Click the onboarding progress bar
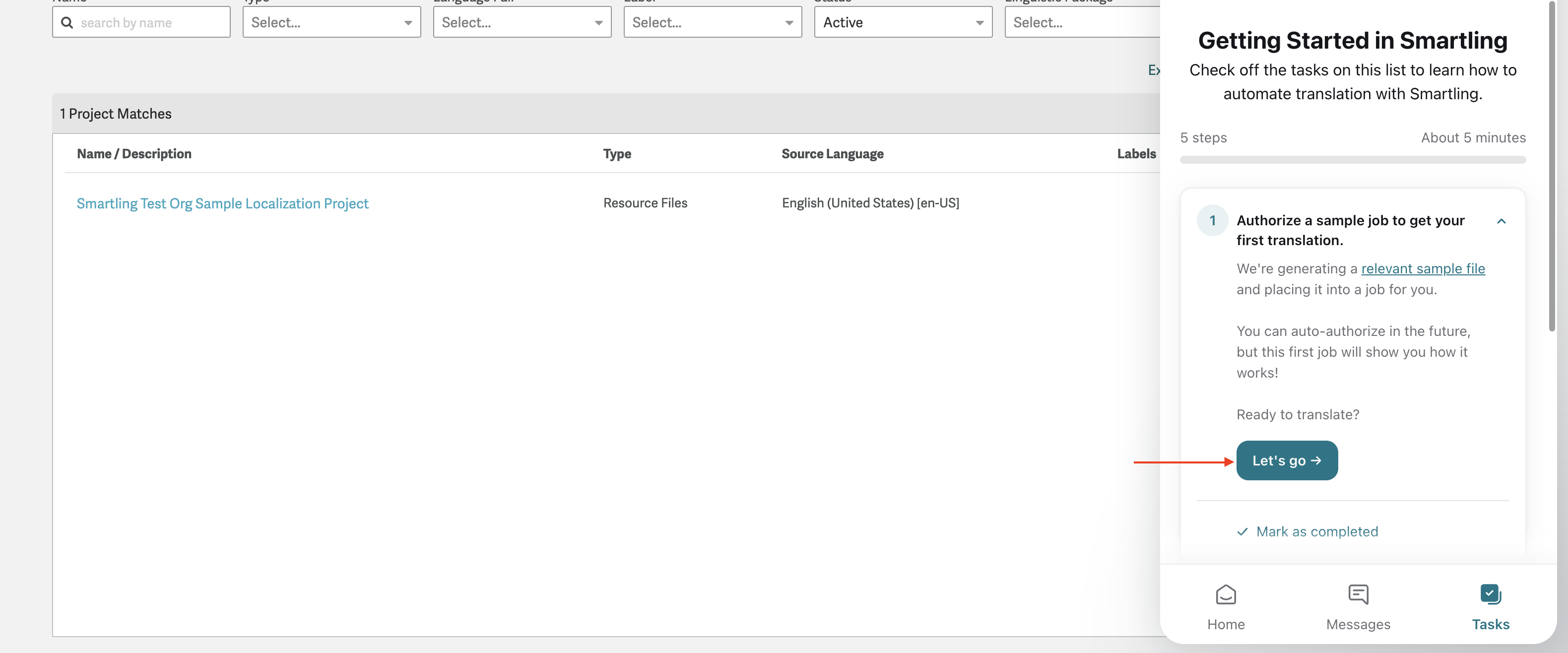This screenshot has width=1568, height=653. tap(1353, 160)
